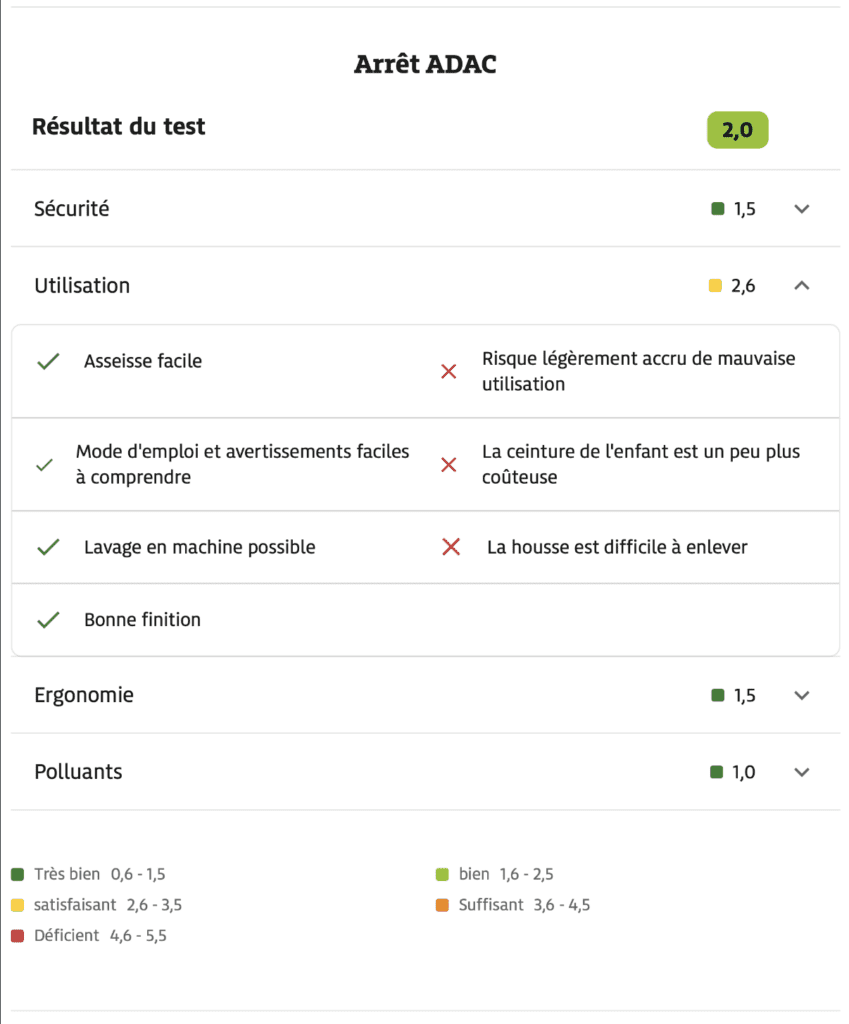Click the yellow satisfaisant legend swatch
849x1024 pixels.
(x=17, y=906)
